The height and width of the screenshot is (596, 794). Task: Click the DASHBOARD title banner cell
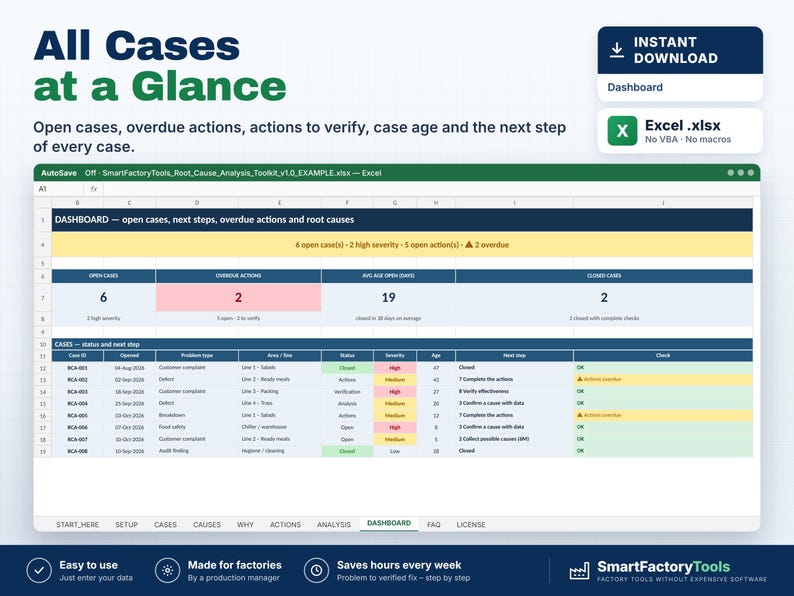click(402, 220)
